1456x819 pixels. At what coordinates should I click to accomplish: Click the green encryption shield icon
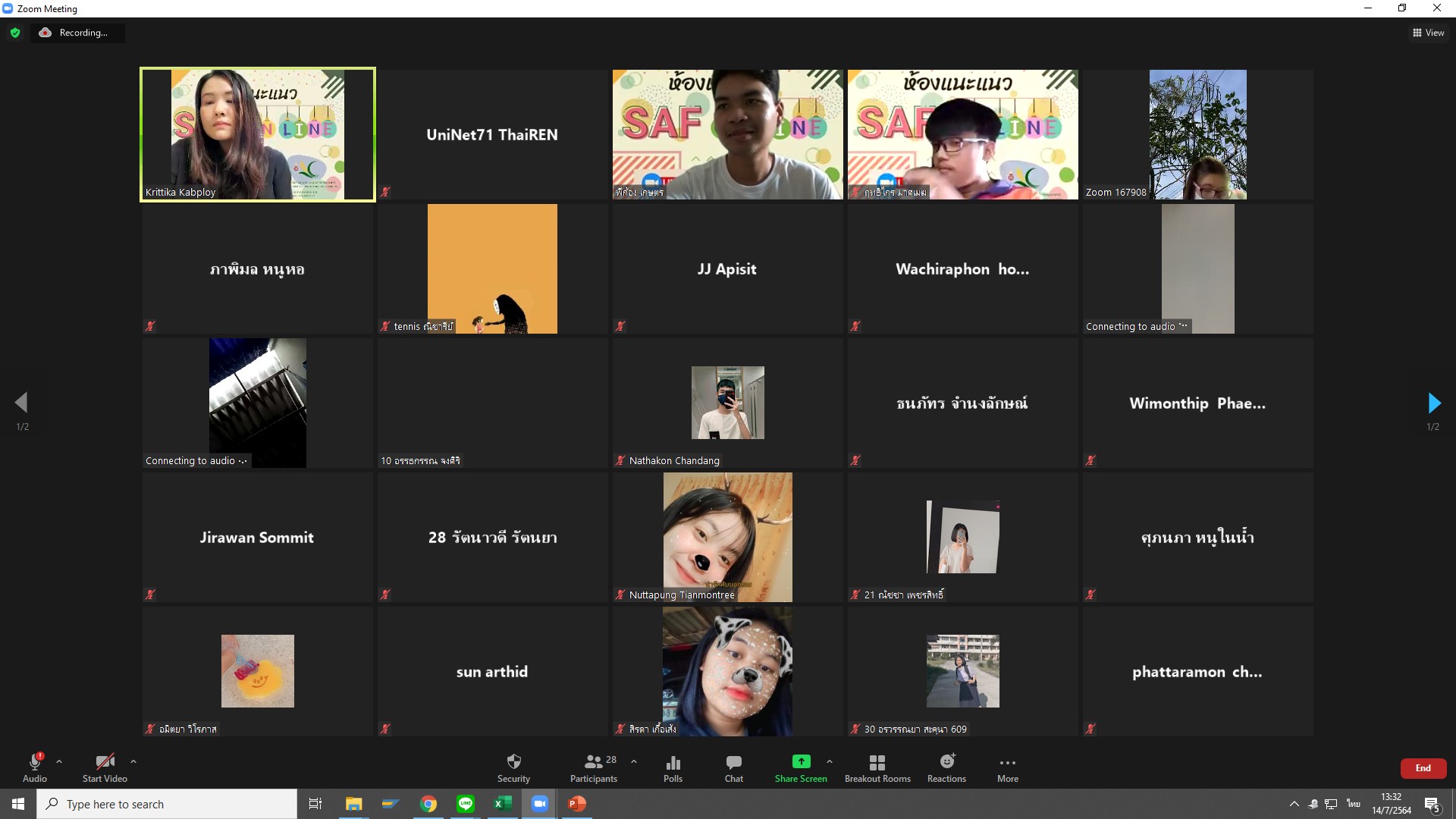15,33
